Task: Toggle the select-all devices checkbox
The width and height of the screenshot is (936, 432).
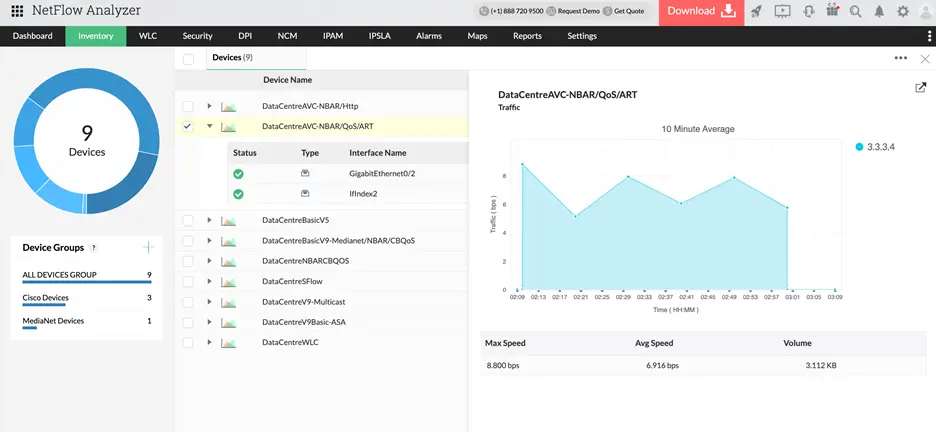Action: click(189, 59)
